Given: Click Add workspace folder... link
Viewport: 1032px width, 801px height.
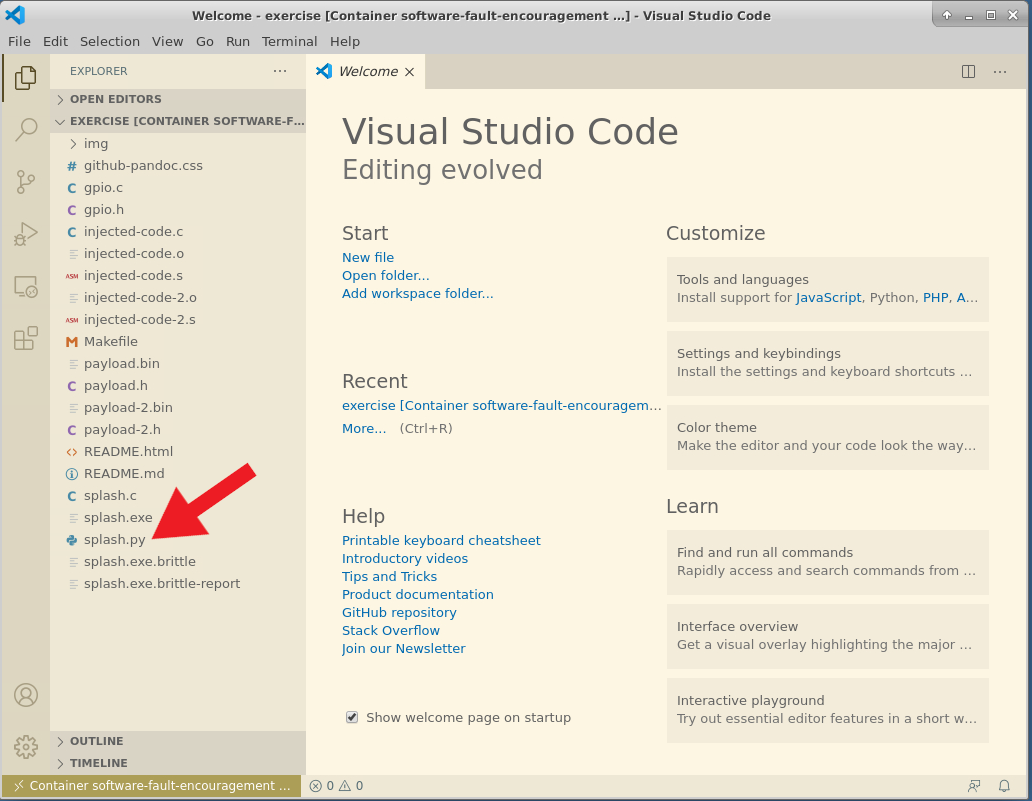Looking at the screenshot, I should tap(417, 294).
